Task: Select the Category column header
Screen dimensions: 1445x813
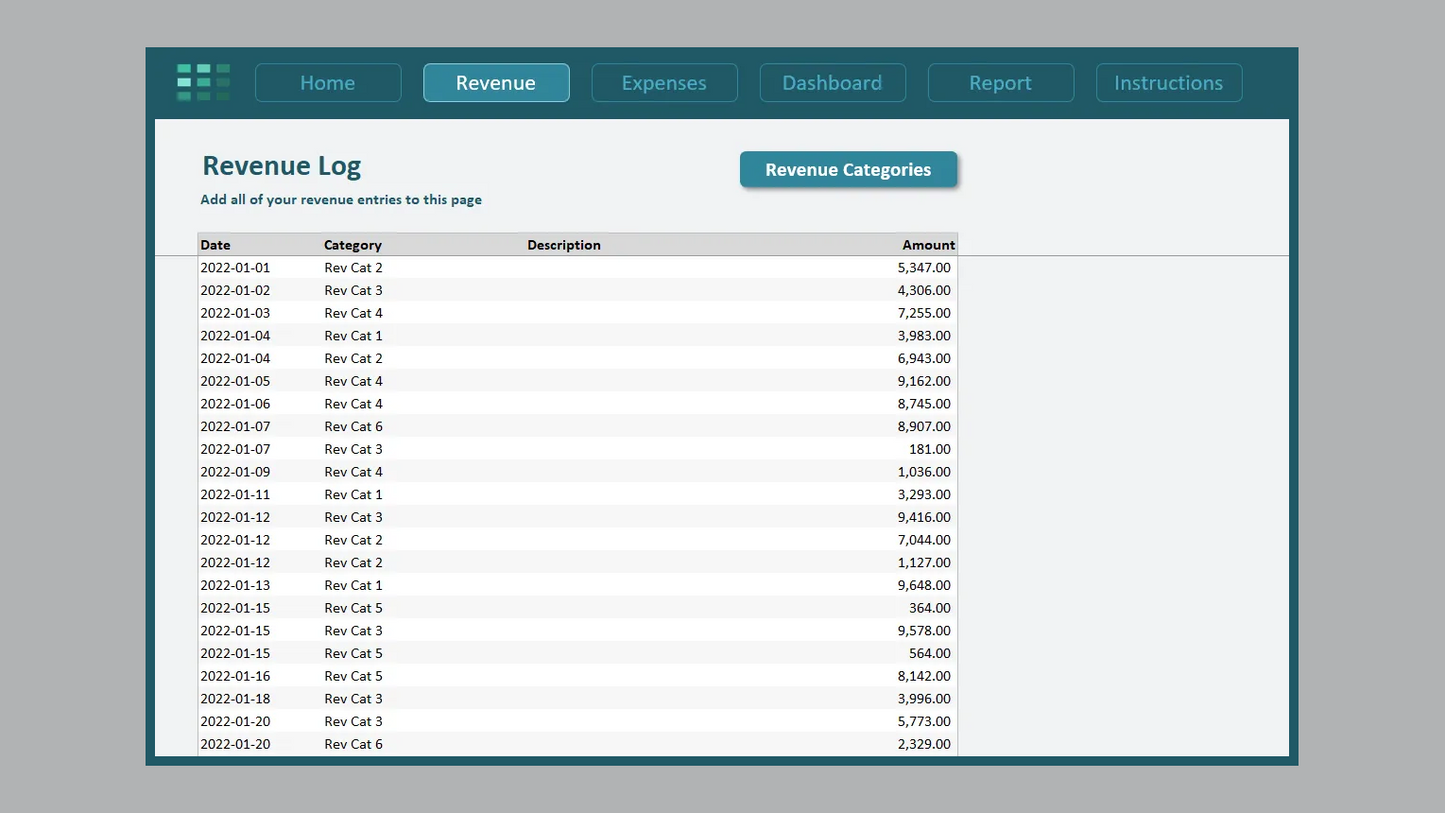Action: click(x=352, y=244)
